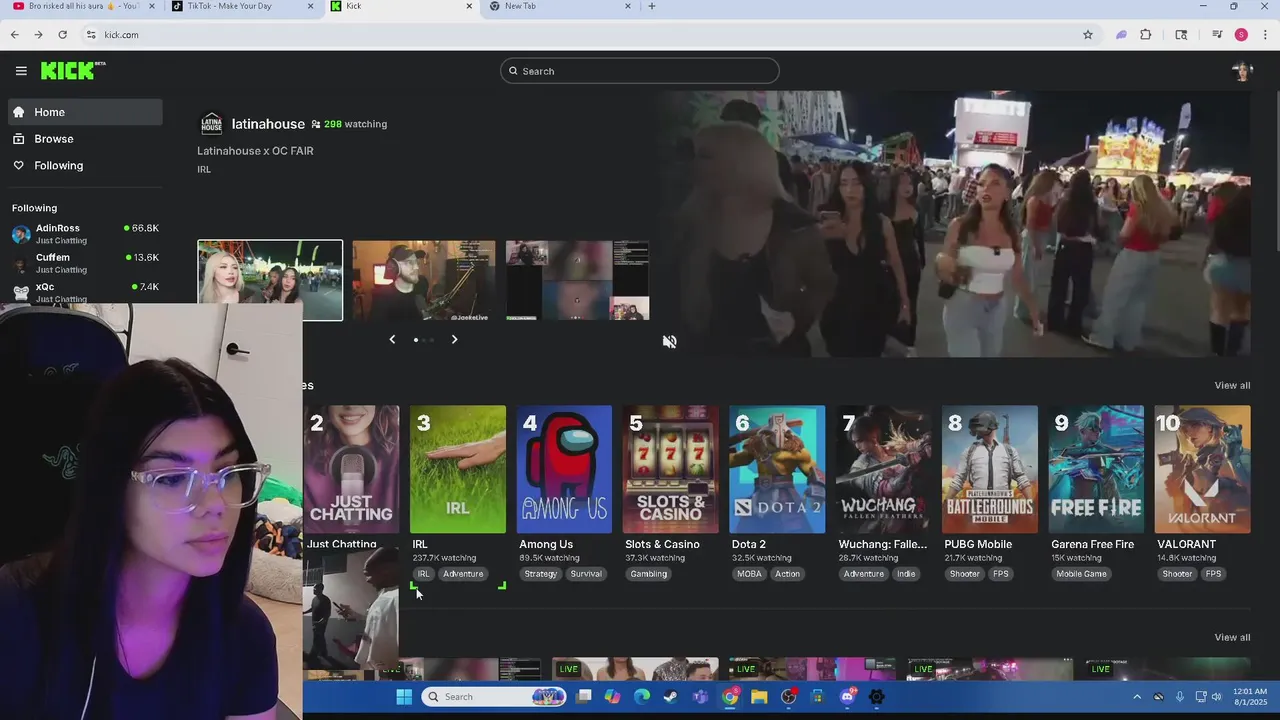View all in lower live streams section

click(x=1232, y=637)
